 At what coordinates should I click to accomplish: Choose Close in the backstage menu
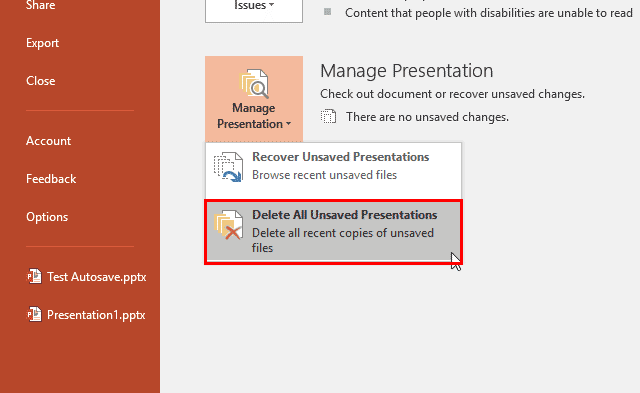pyautogui.click(x=41, y=81)
